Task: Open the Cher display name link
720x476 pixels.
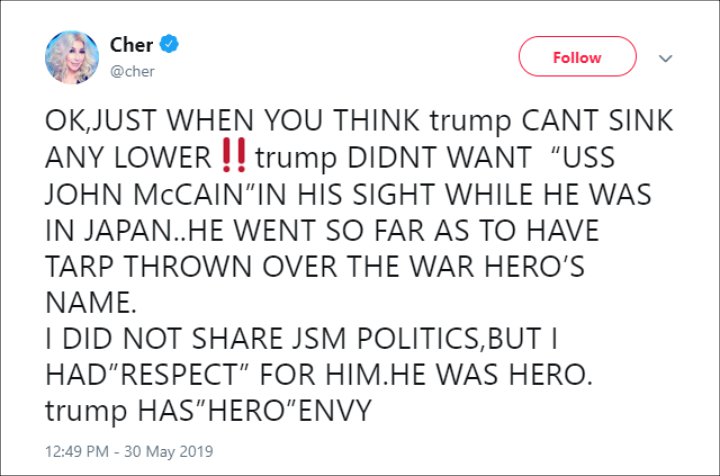Action: (131, 45)
